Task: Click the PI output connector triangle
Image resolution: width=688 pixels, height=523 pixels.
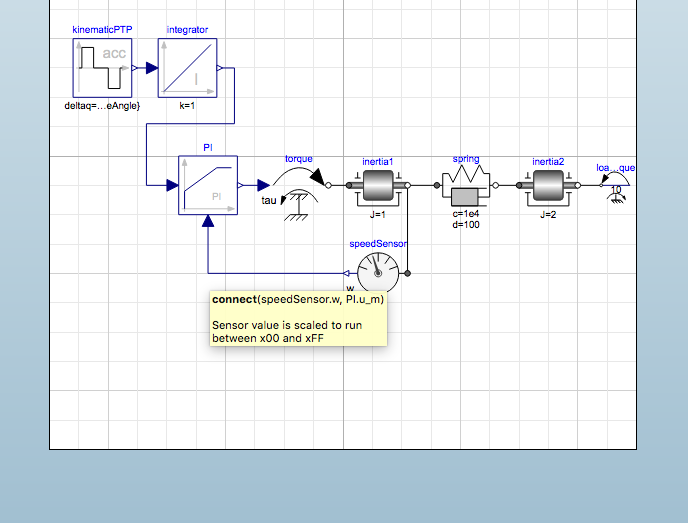Action: [240, 185]
